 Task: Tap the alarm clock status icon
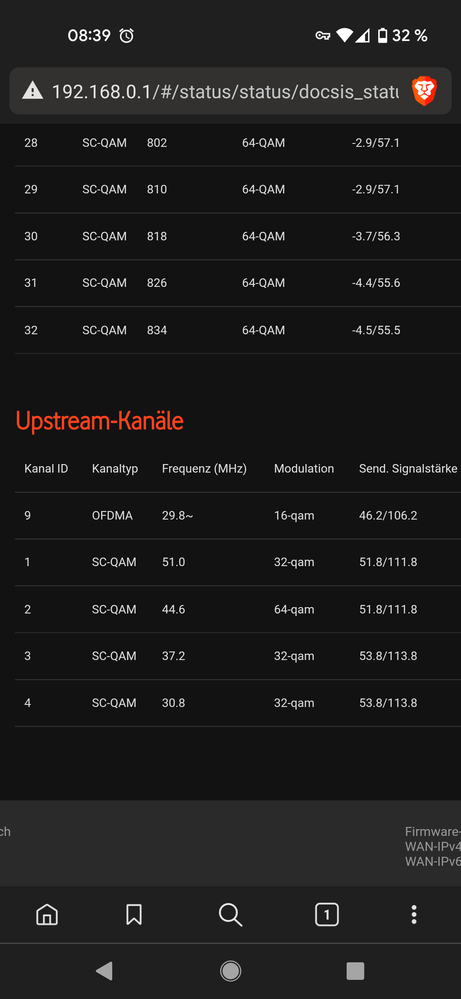tap(127, 36)
